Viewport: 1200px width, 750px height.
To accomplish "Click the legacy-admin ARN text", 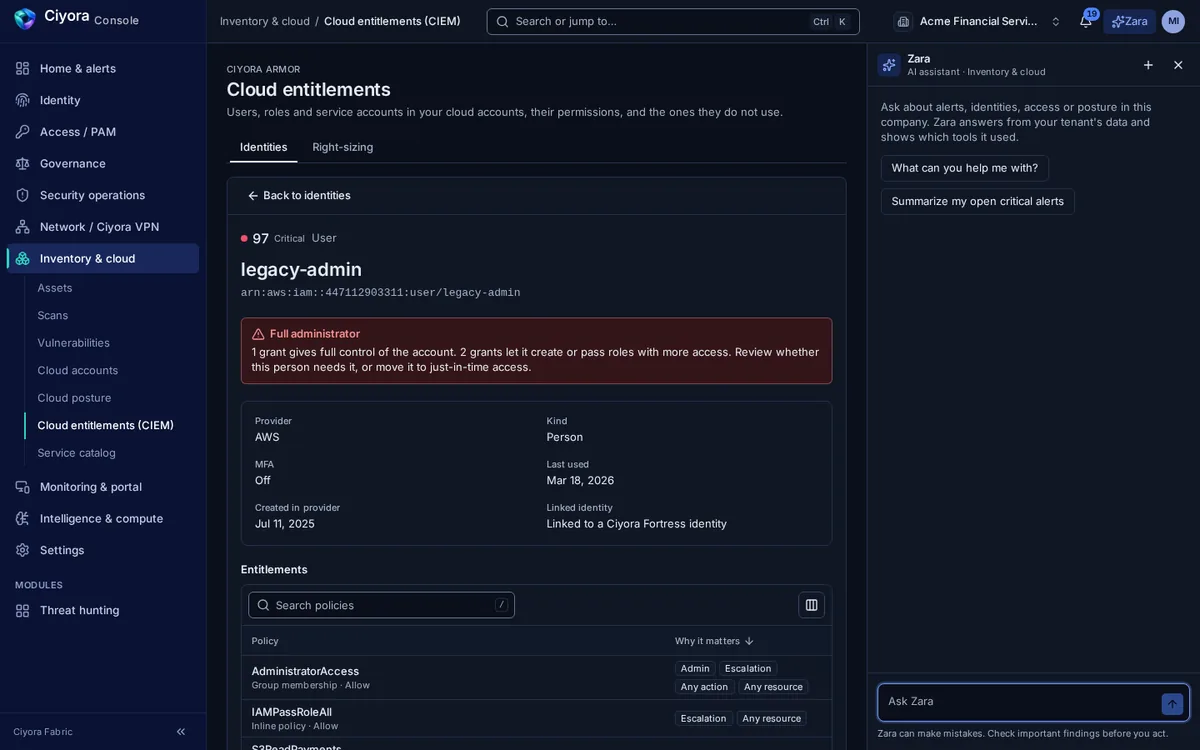I will click(381, 293).
